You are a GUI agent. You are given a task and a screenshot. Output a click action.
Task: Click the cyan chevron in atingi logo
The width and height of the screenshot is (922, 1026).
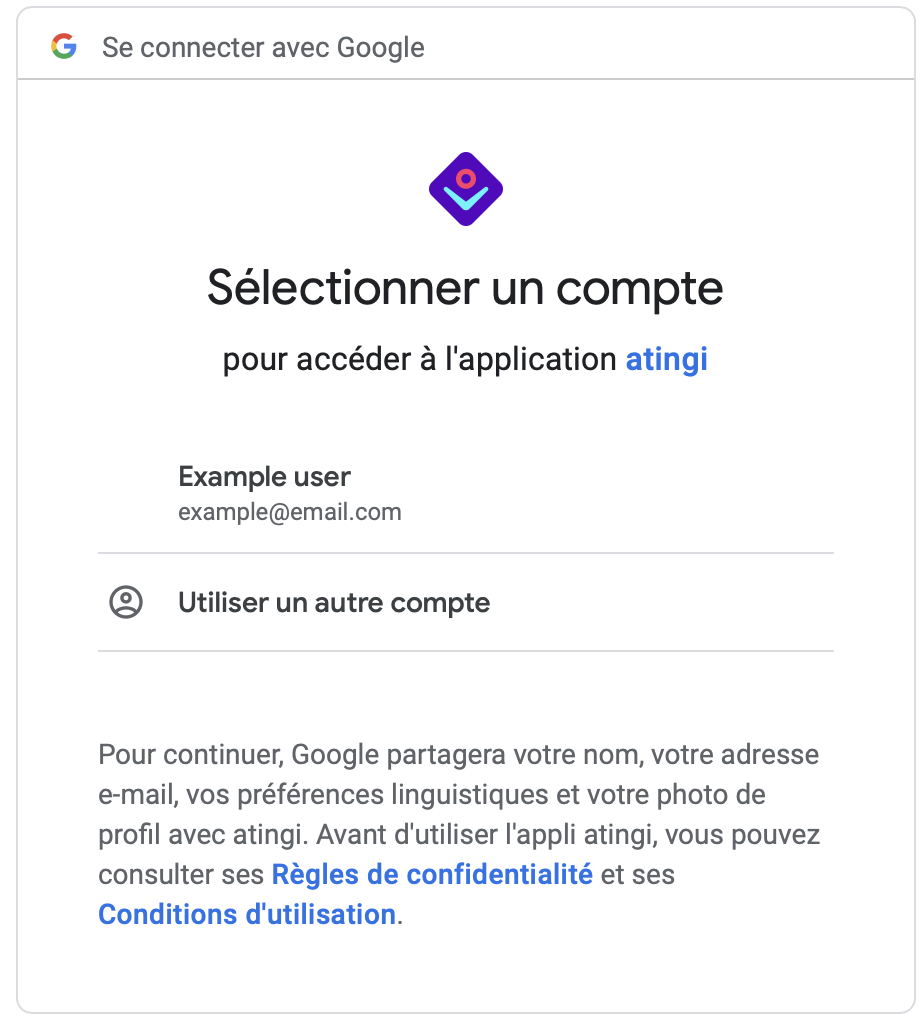(466, 198)
